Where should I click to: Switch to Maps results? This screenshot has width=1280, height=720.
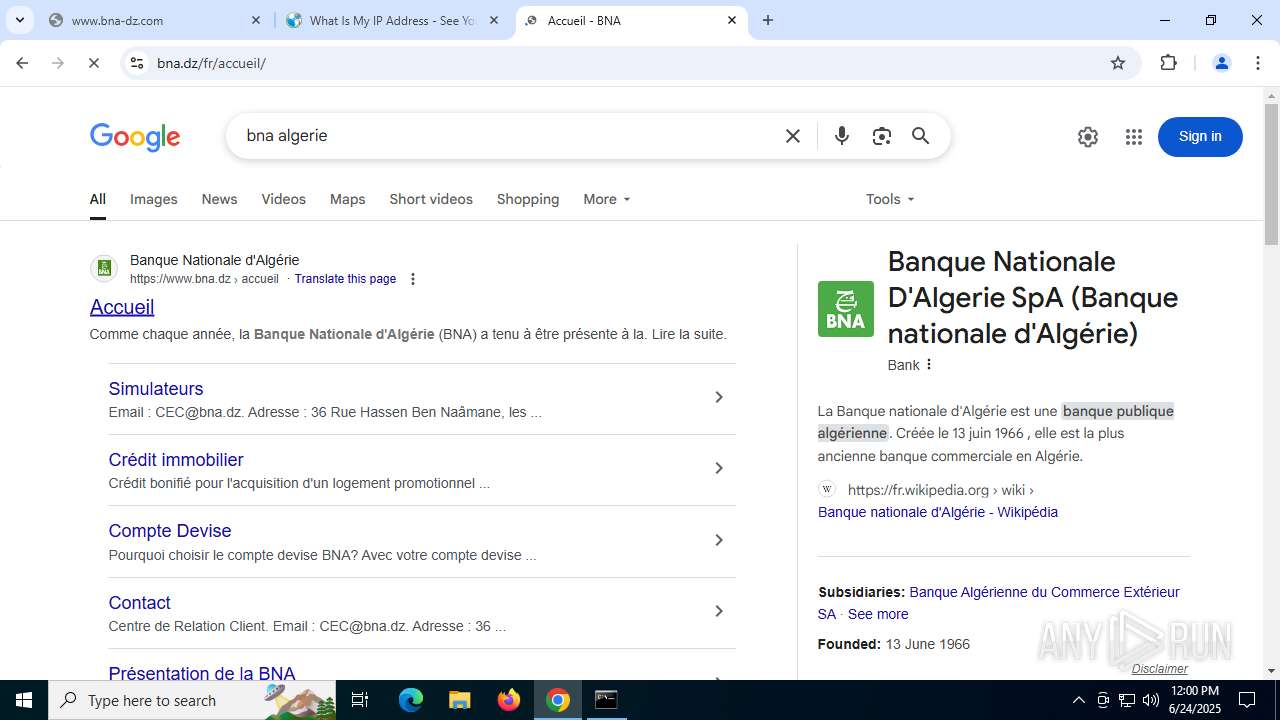348,199
